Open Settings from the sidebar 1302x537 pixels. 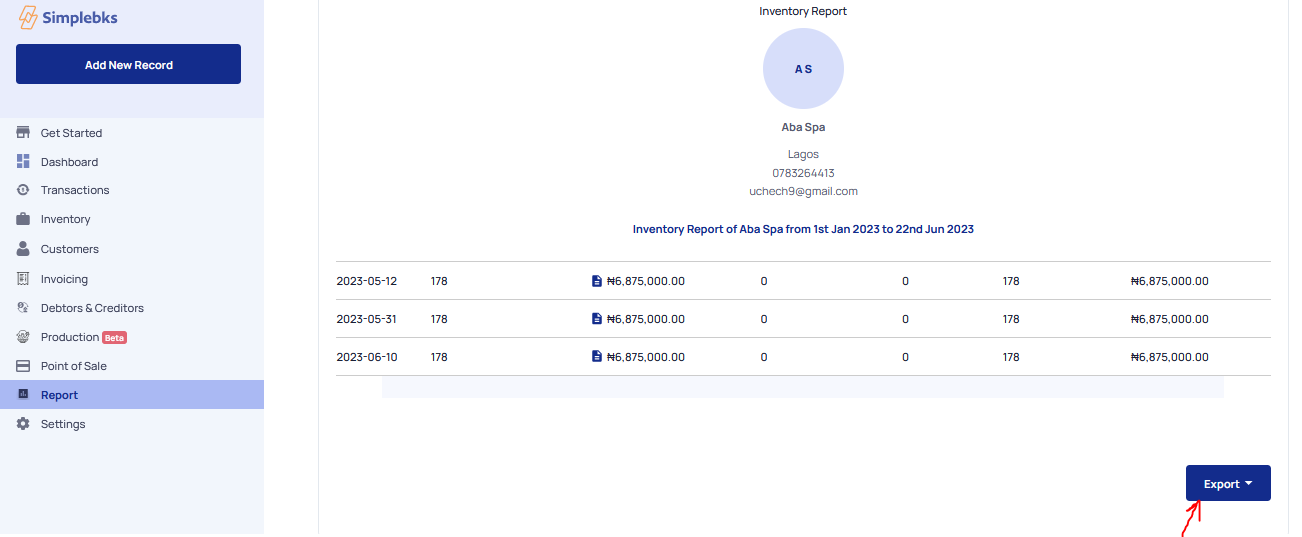pos(63,424)
